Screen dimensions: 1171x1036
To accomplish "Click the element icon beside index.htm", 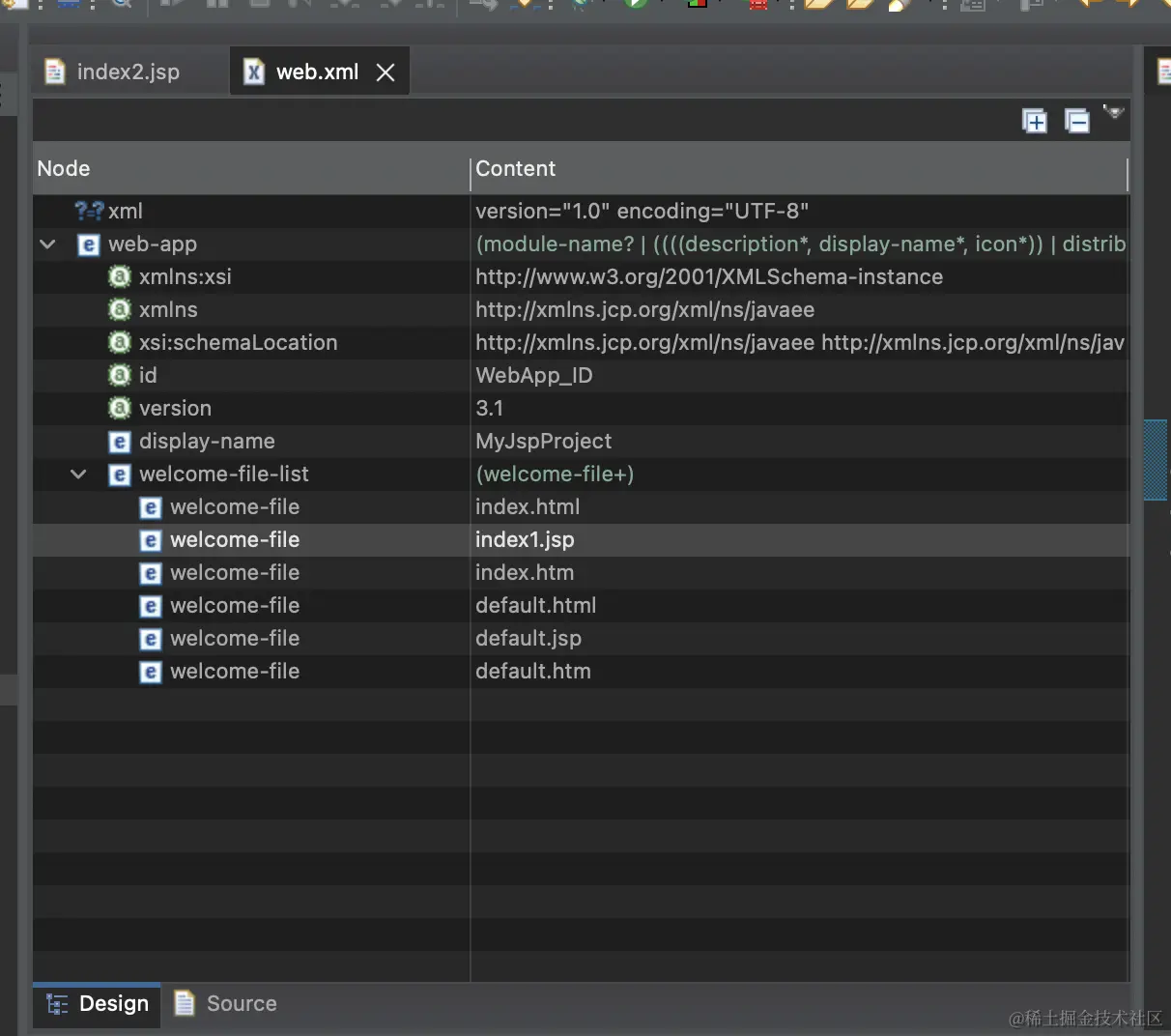I will point(151,573).
